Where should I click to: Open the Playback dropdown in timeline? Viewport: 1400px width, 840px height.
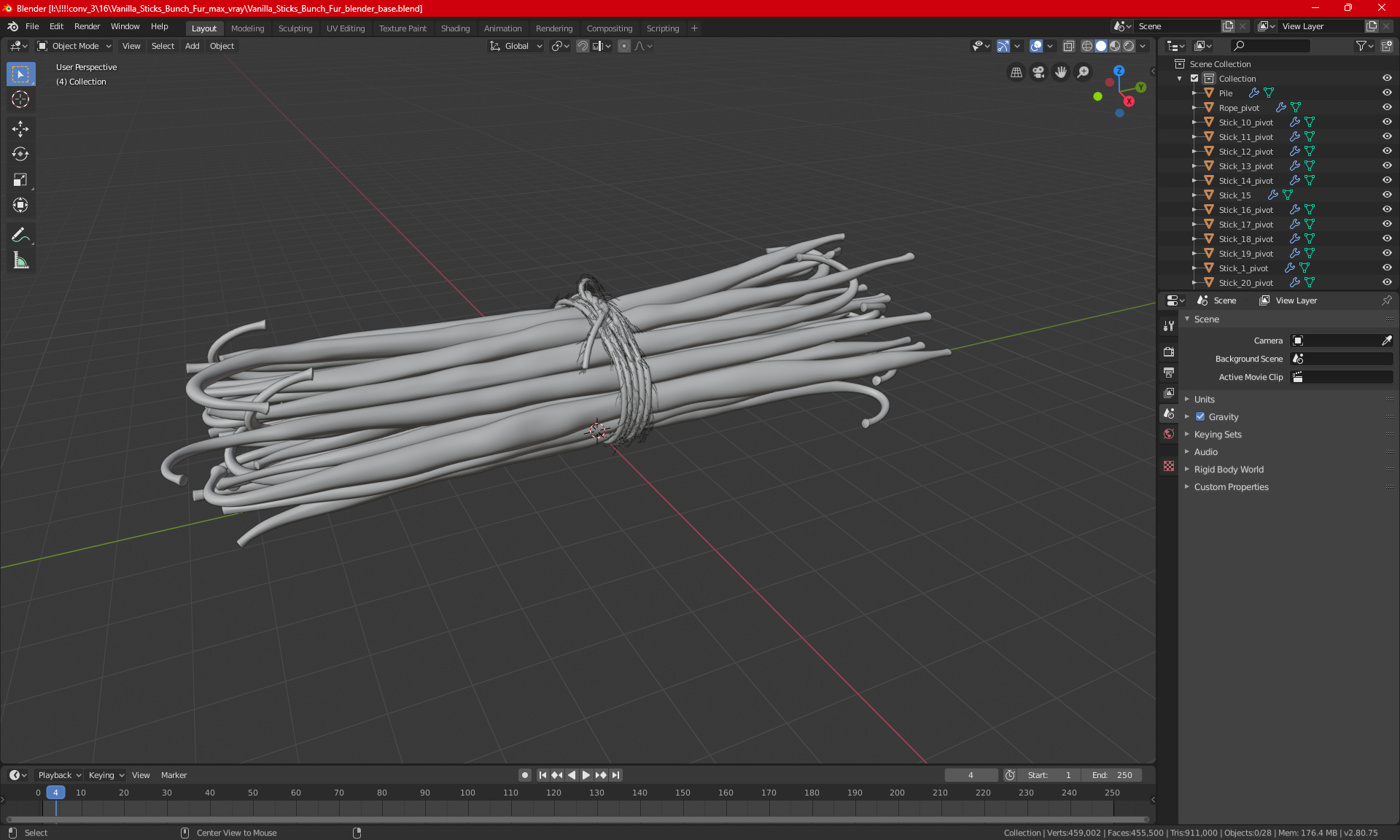59,775
